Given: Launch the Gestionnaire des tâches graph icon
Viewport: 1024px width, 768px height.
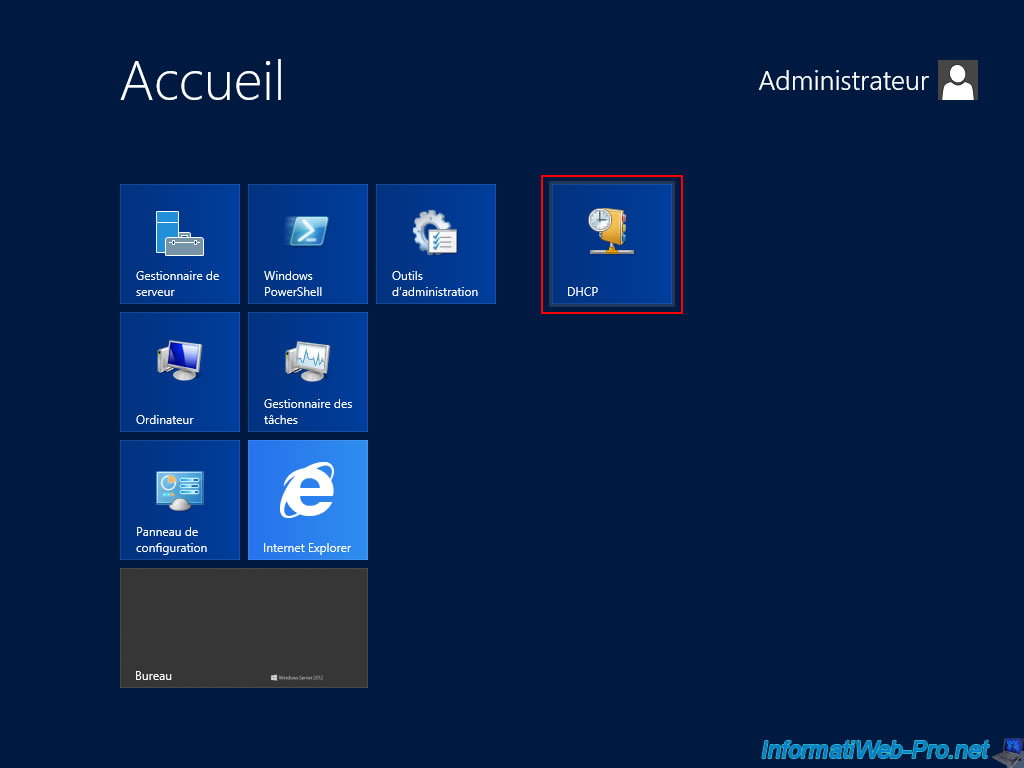Looking at the screenshot, I should (308, 359).
